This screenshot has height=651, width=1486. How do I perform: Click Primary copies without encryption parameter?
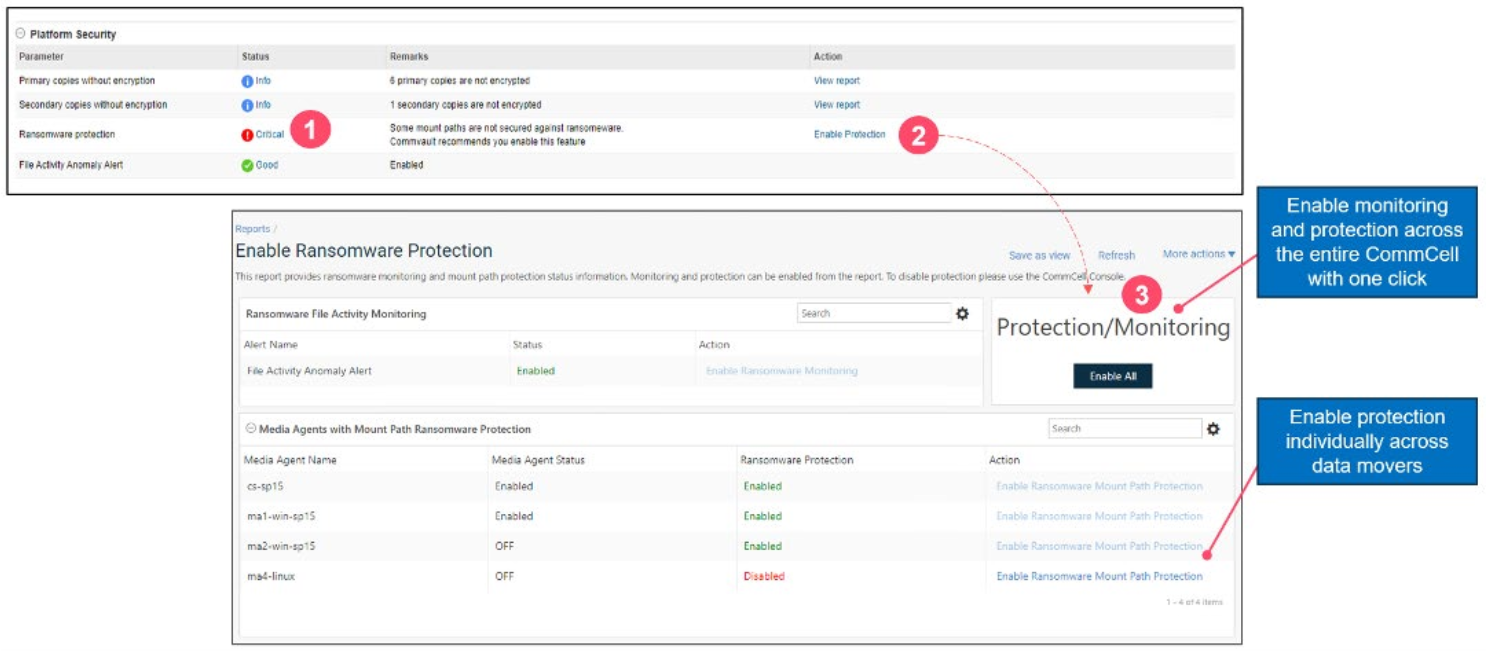pyautogui.click(x=87, y=81)
